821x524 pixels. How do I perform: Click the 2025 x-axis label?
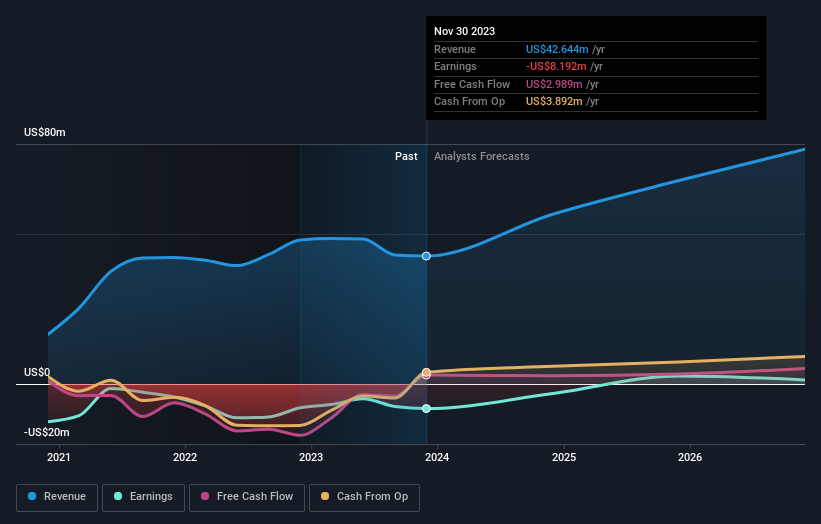point(564,458)
